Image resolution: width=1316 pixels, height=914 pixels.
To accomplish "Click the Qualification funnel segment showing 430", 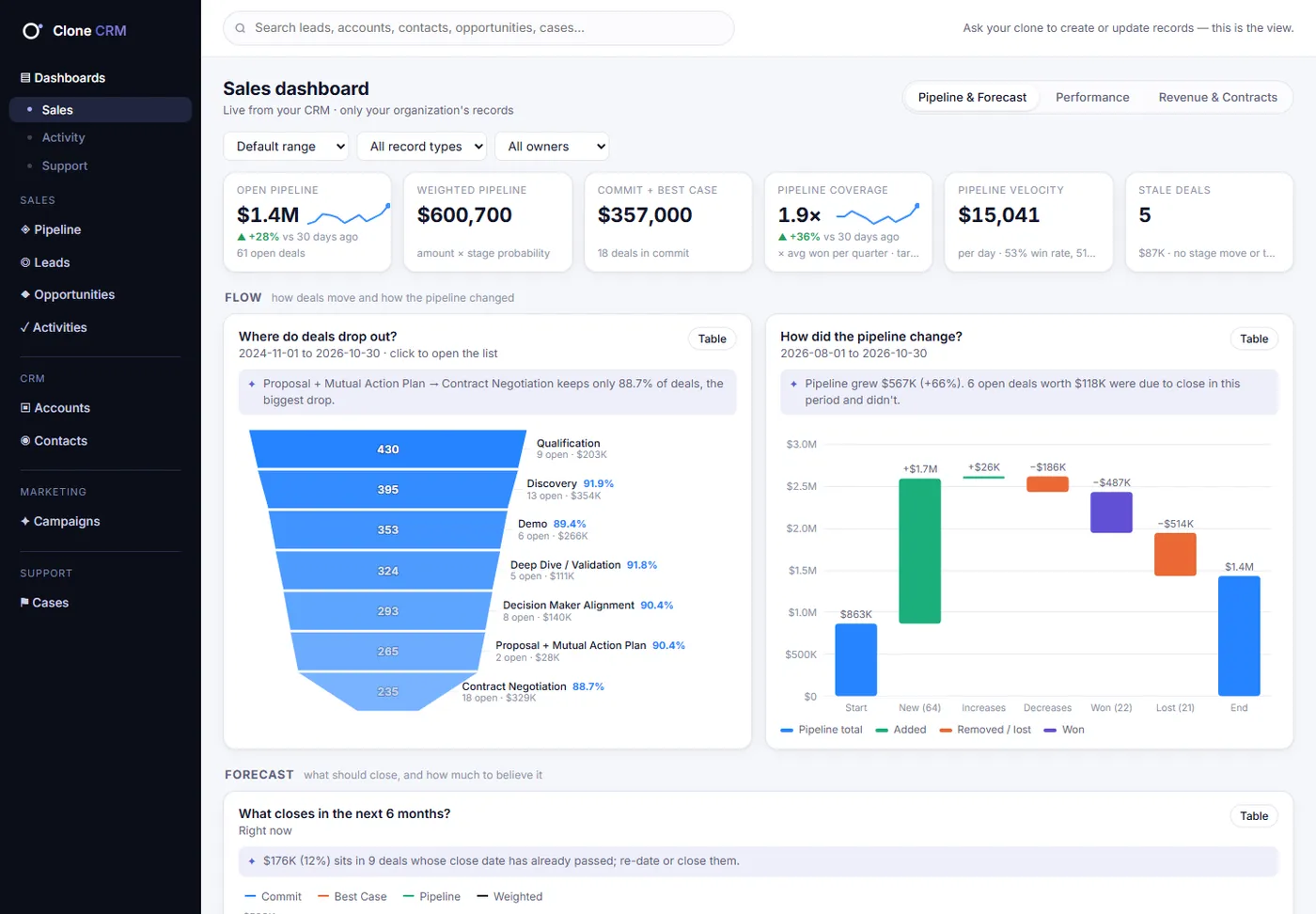I will (x=388, y=449).
